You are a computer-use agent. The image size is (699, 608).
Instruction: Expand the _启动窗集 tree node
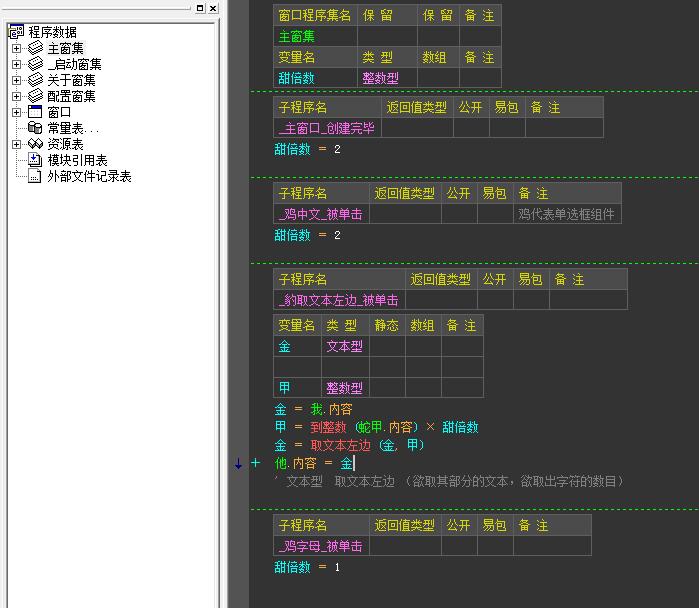(x=16, y=64)
